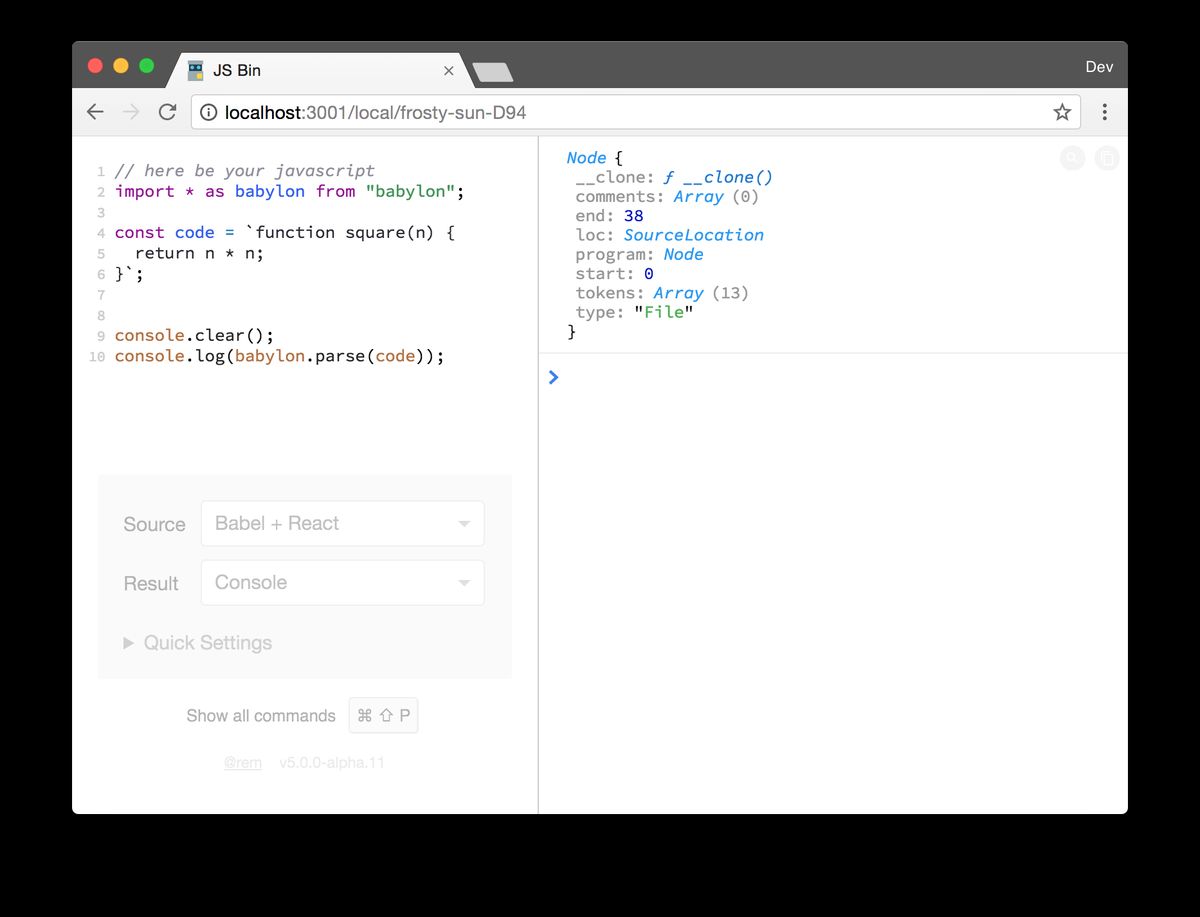Image resolution: width=1200 pixels, height=917 pixels.
Task: Click the Source label
Action: 154,524
